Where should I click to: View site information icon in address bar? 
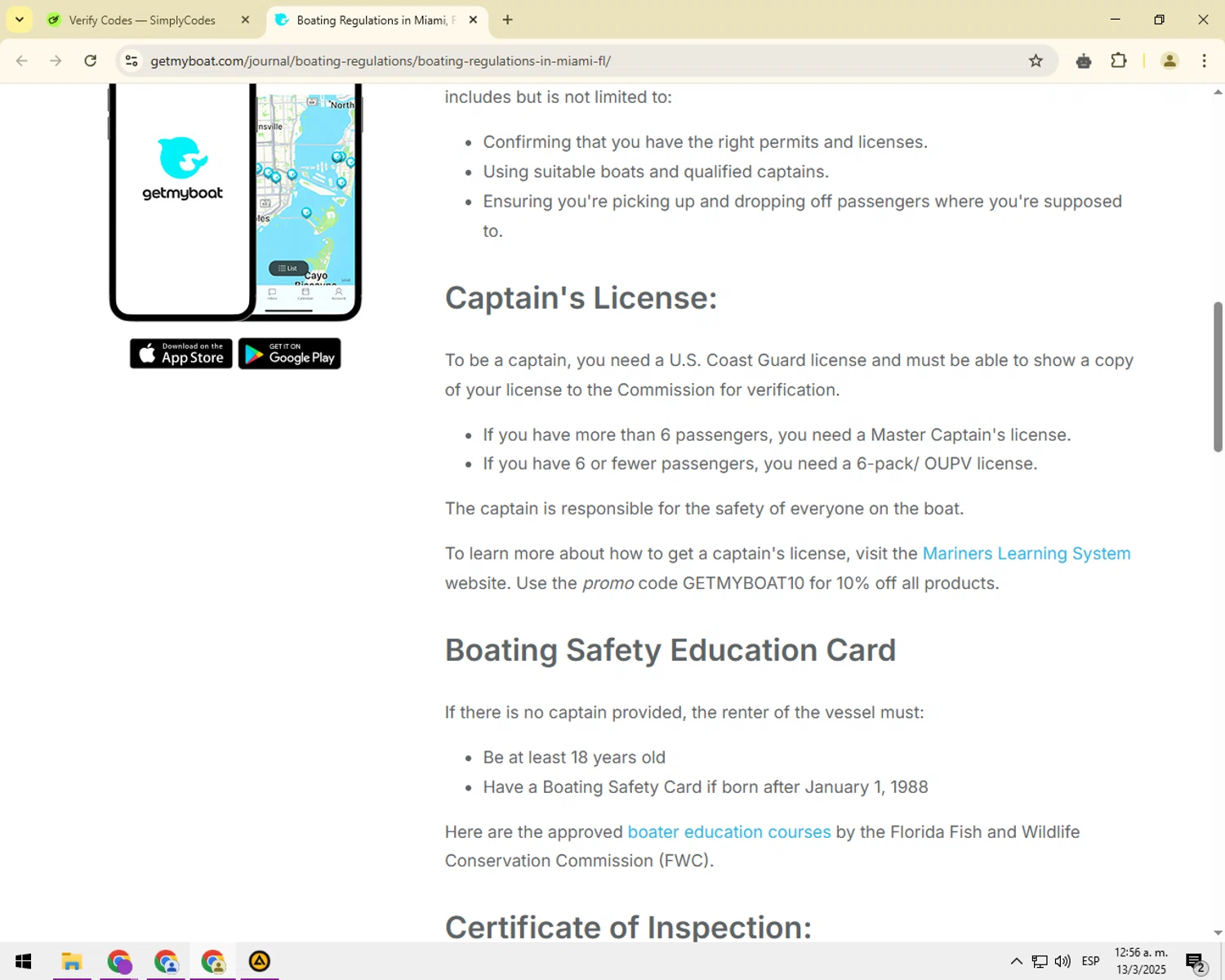tap(131, 60)
